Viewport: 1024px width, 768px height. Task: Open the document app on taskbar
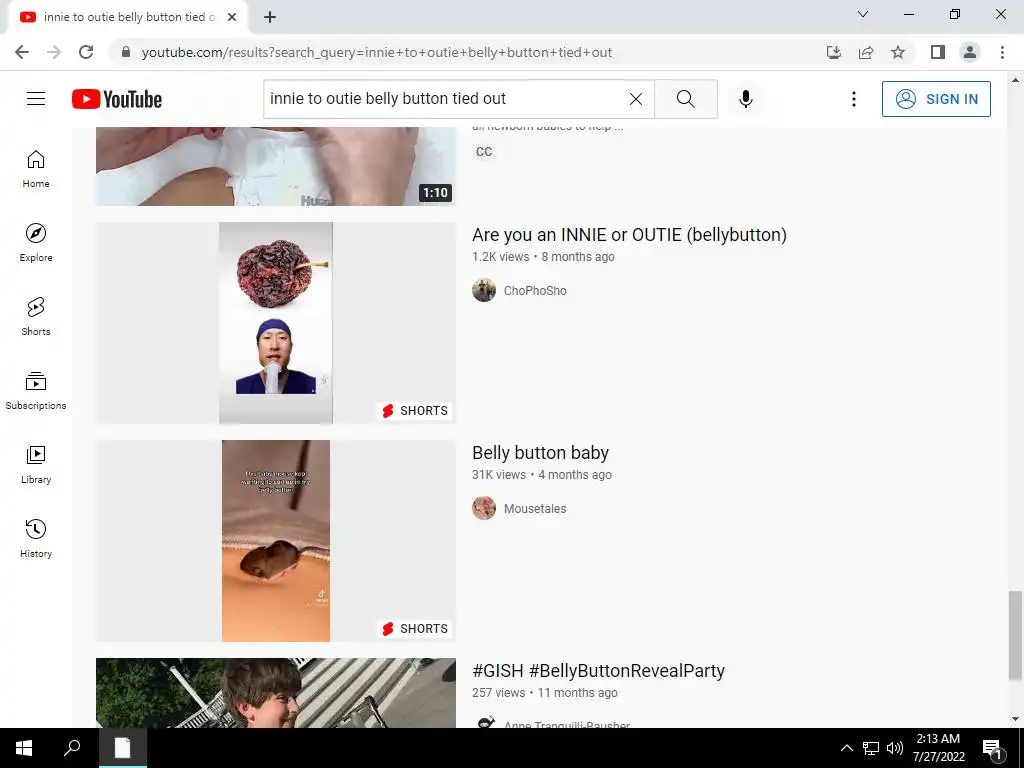point(123,748)
